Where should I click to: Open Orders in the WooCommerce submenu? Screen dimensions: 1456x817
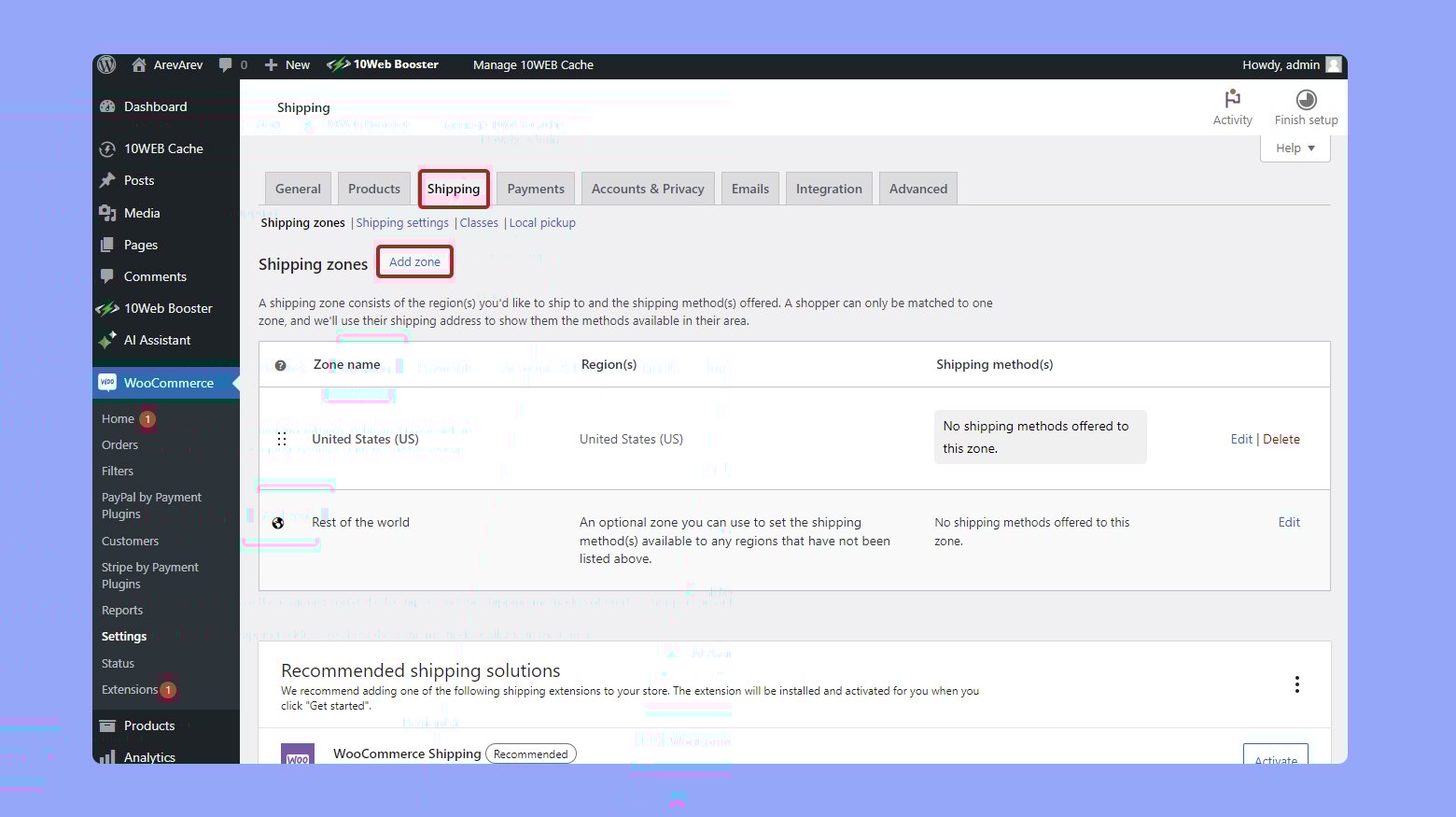119,444
